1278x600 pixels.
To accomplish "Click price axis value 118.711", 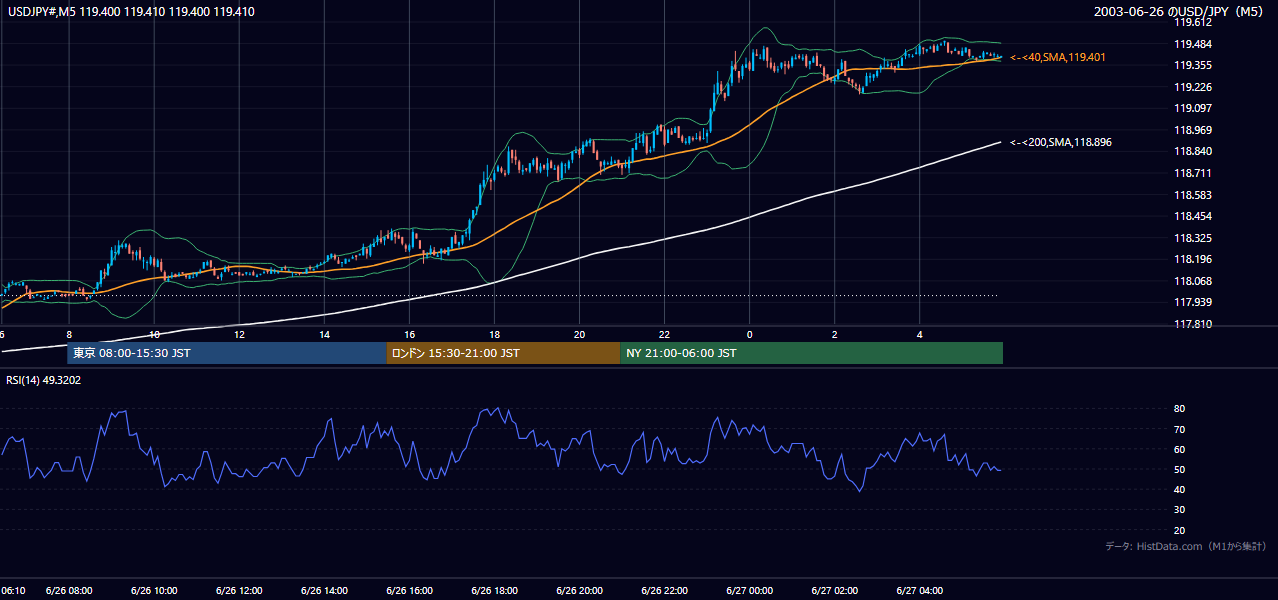I will click(1194, 173).
